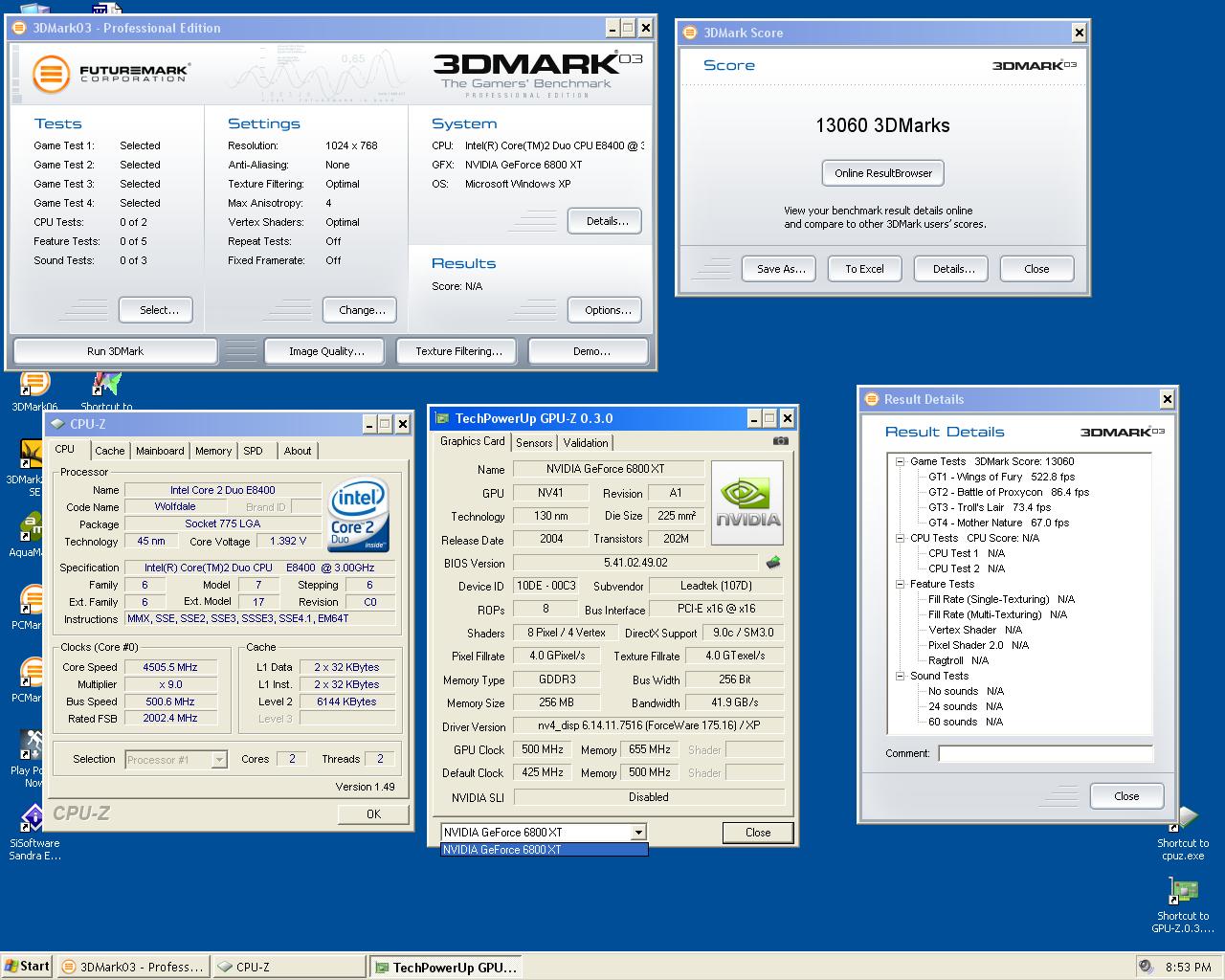Open the Image Quality... tool
Viewport: 1225px width, 980px height.
point(324,351)
